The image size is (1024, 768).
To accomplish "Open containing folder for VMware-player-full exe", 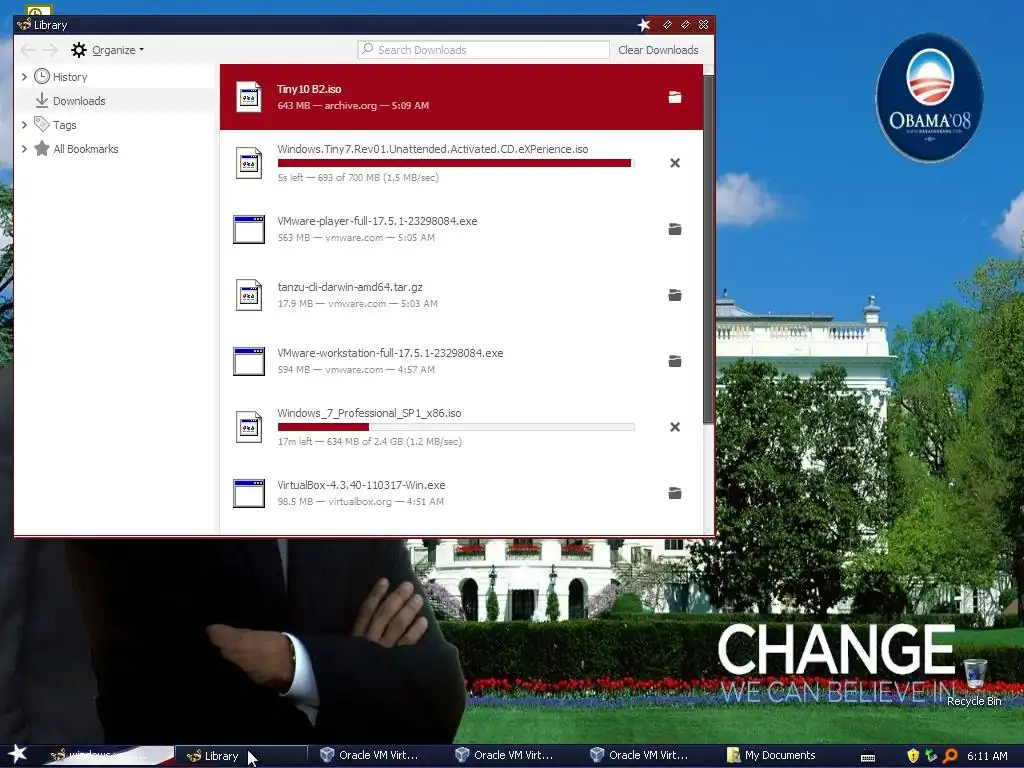I will coord(675,229).
